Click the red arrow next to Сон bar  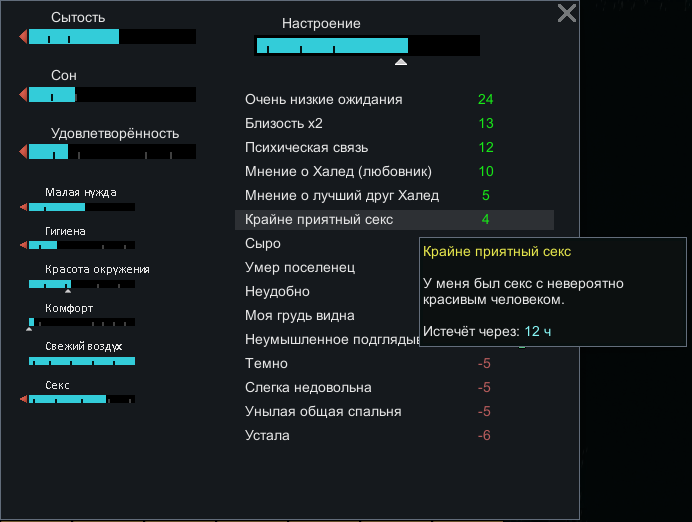pyautogui.click(x=23, y=95)
